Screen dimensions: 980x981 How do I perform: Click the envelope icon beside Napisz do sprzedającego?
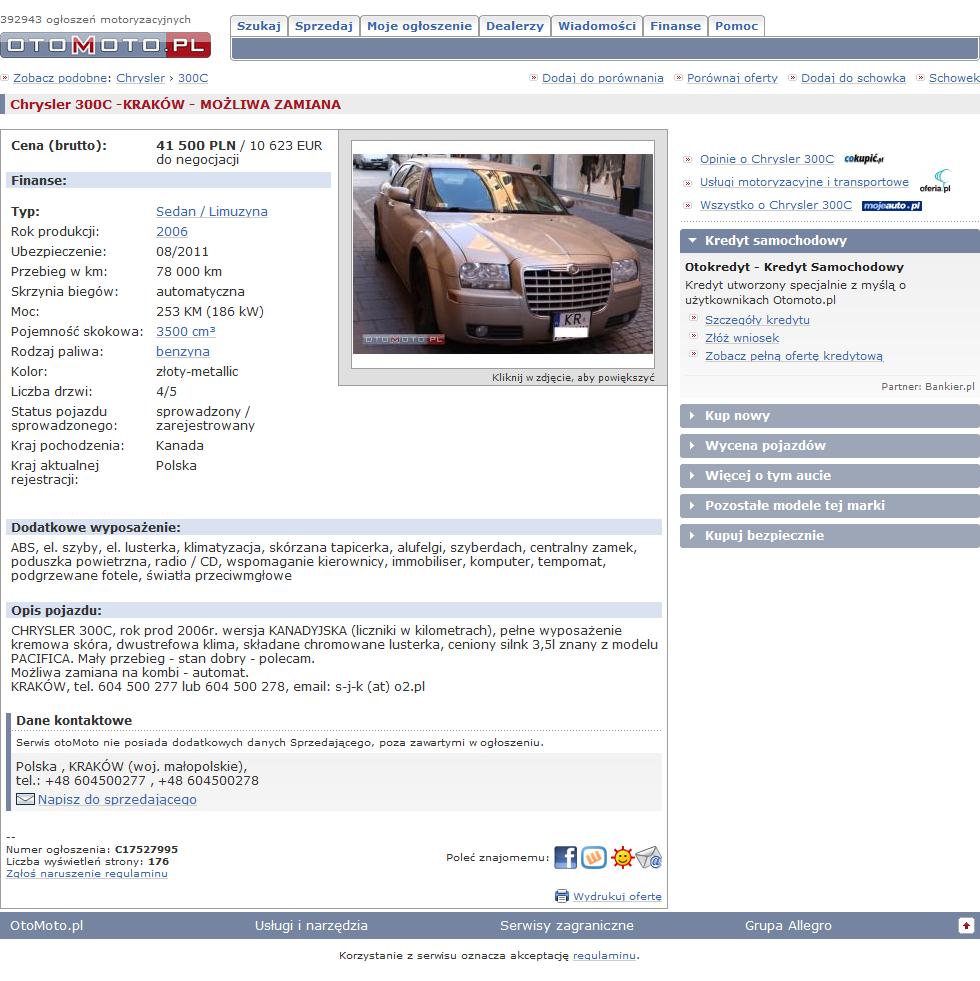point(25,799)
